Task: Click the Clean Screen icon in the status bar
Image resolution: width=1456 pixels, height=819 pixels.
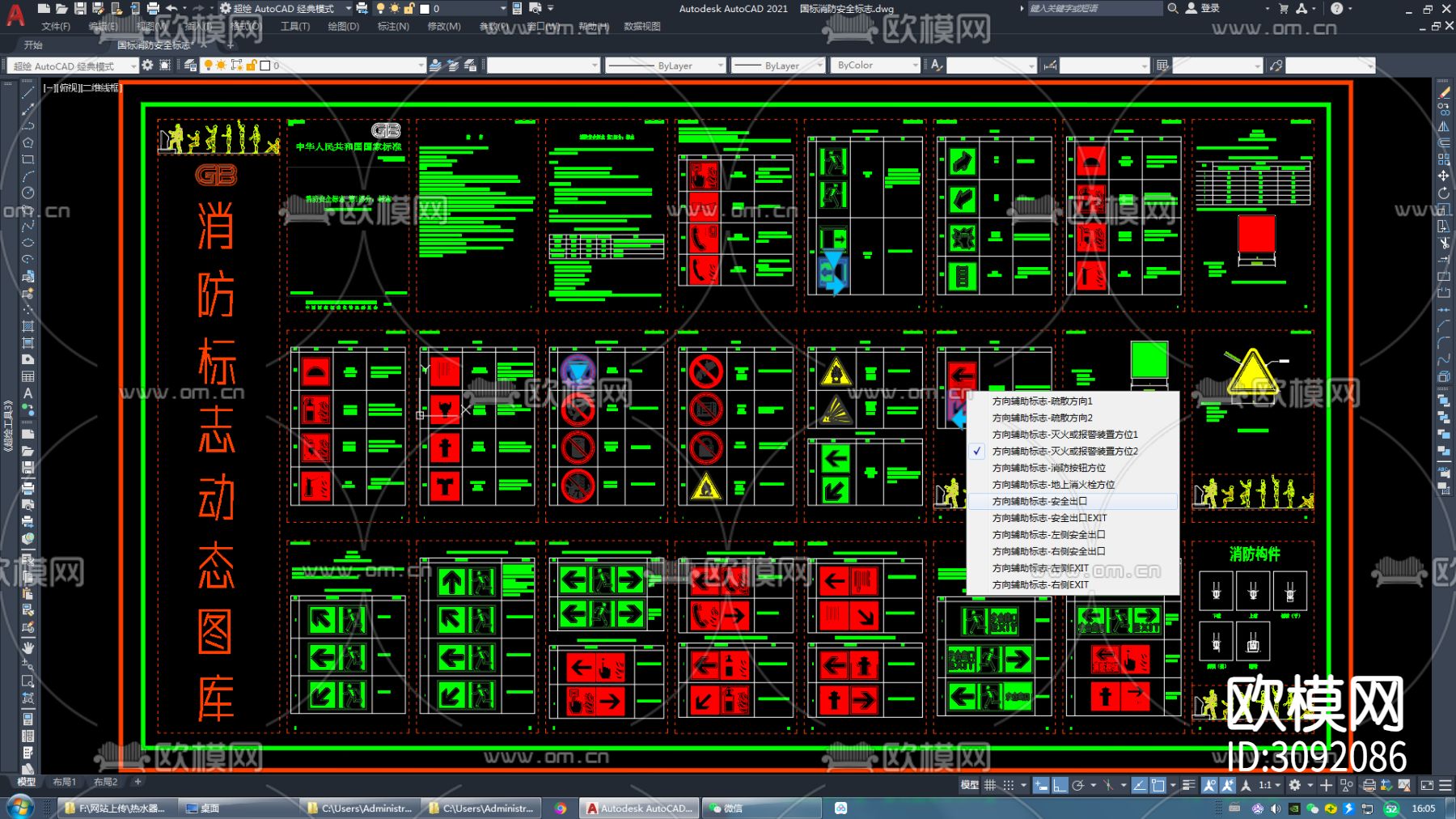Action: (x=1427, y=785)
